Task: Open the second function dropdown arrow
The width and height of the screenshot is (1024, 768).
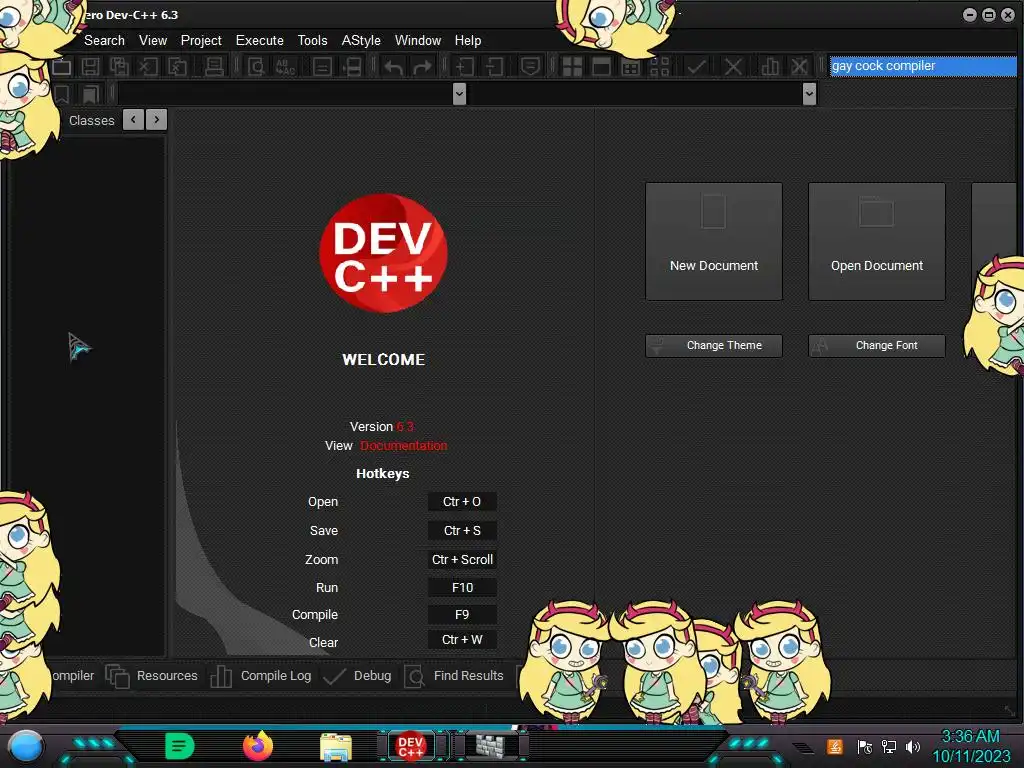Action: [x=809, y=94]
